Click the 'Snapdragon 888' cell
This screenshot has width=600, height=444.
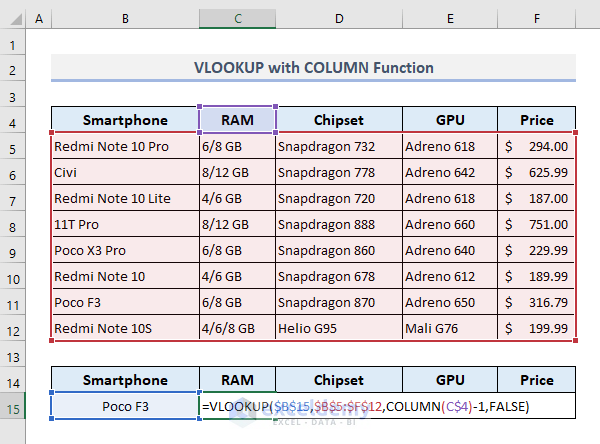[339, 224]
